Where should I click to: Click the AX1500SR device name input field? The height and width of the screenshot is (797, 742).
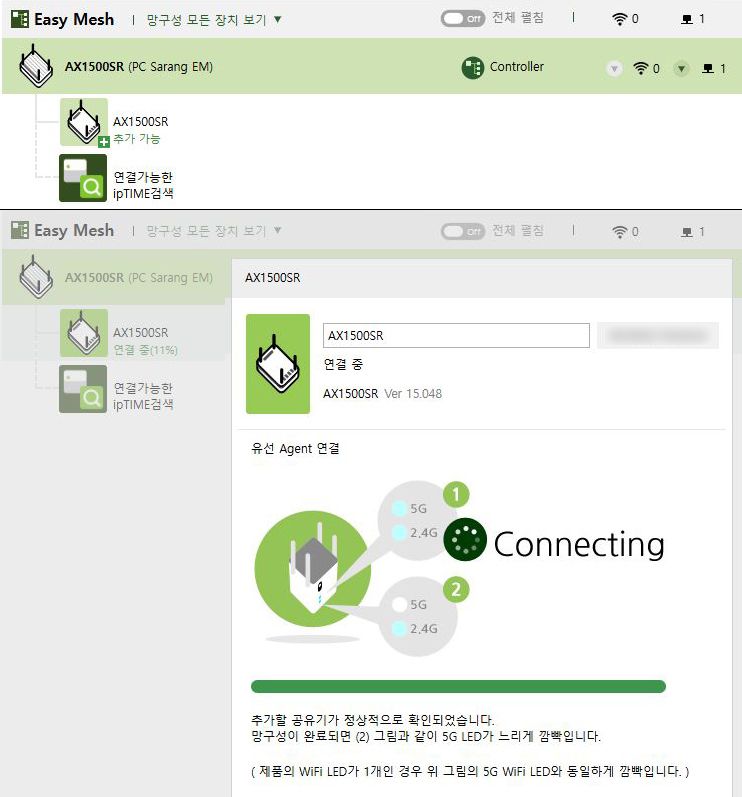click(456, 335)
